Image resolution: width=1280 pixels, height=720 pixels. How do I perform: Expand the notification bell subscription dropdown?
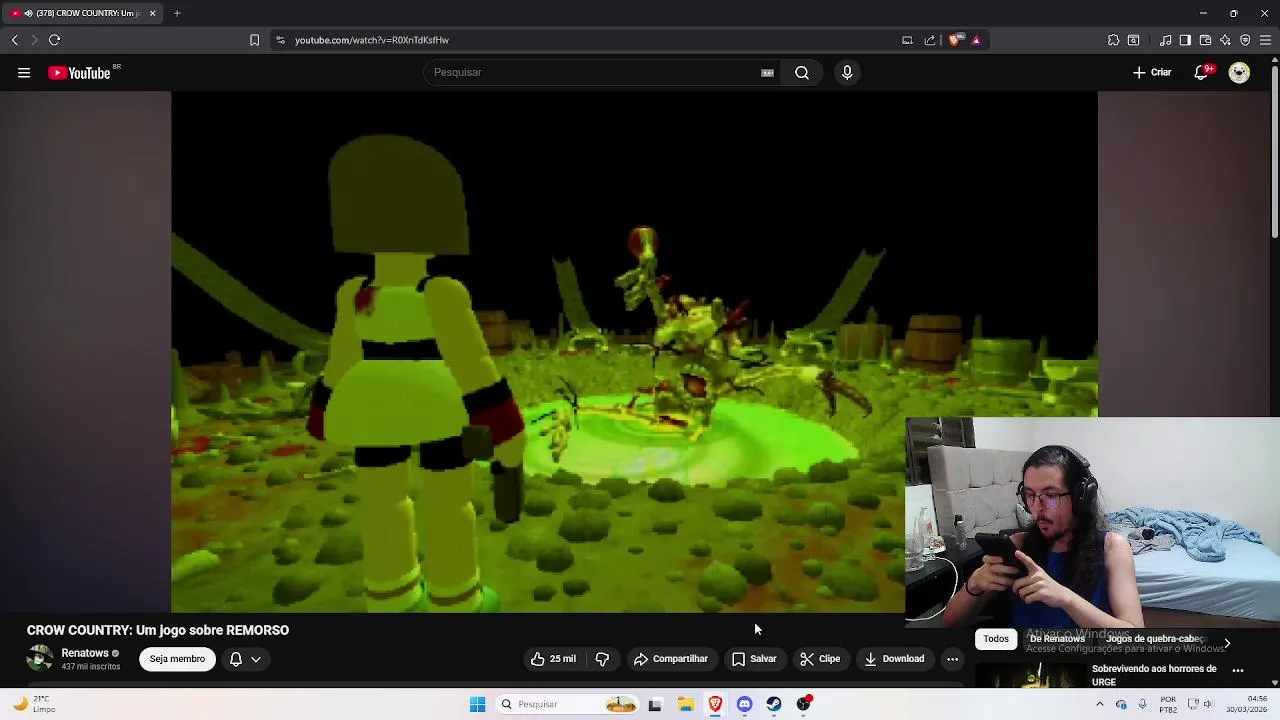pyautogui.click(x=246, y=659)
